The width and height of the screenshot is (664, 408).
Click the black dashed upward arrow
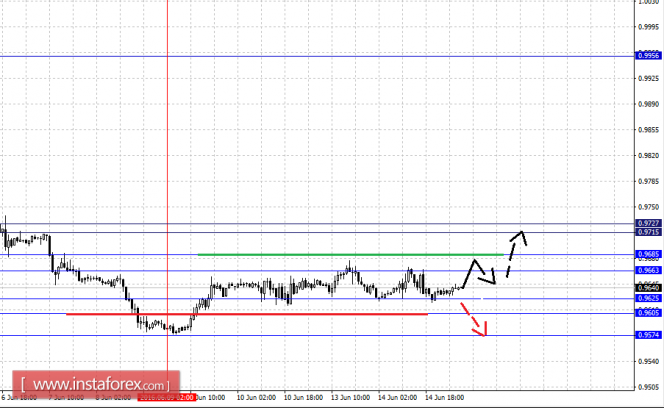click(x=516, y=253)
